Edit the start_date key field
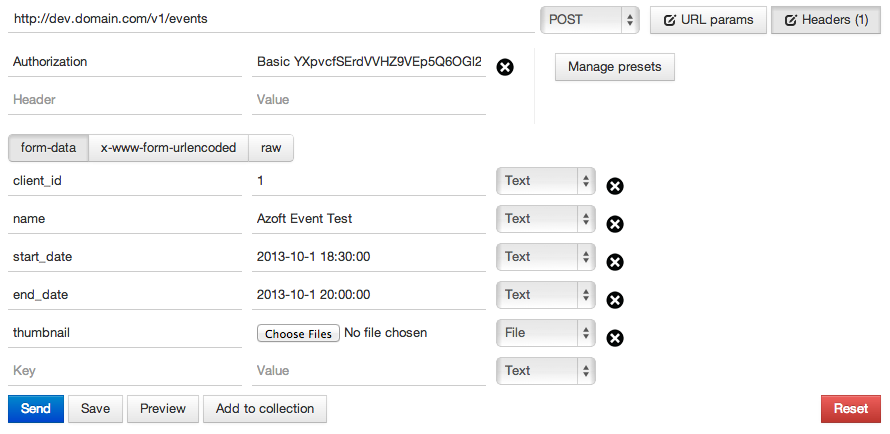The width and height of the screenshot is (890, 434). (x=125, y=258)
